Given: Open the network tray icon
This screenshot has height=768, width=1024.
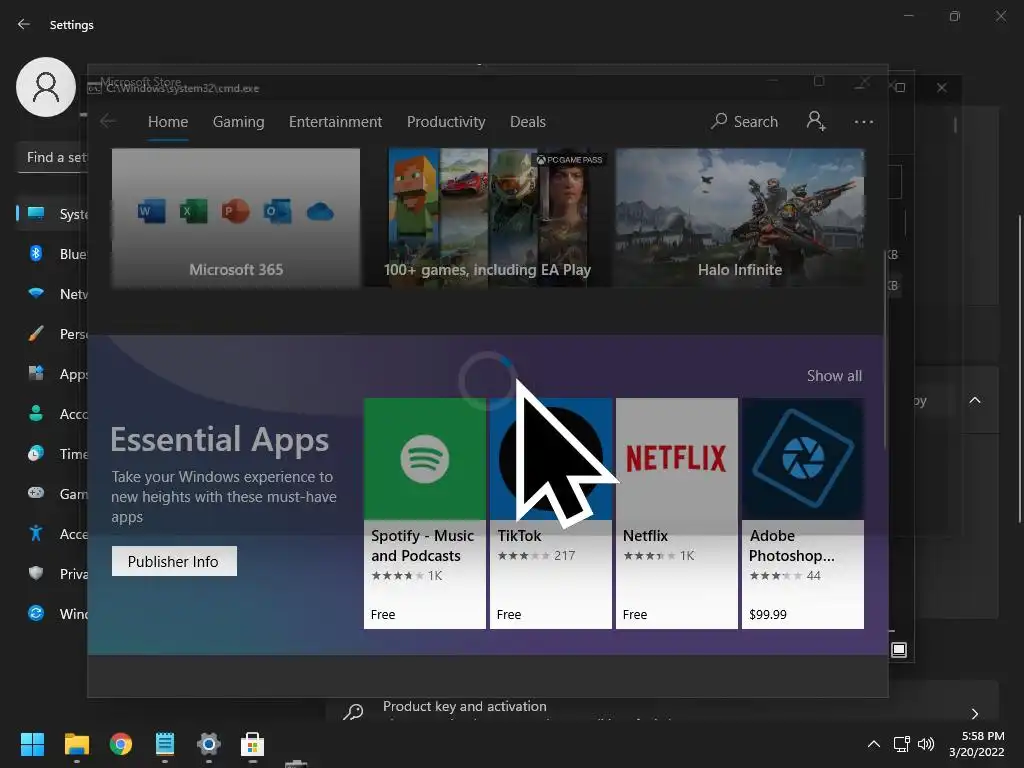Looking at the screenshot, I should pos(902,744).
